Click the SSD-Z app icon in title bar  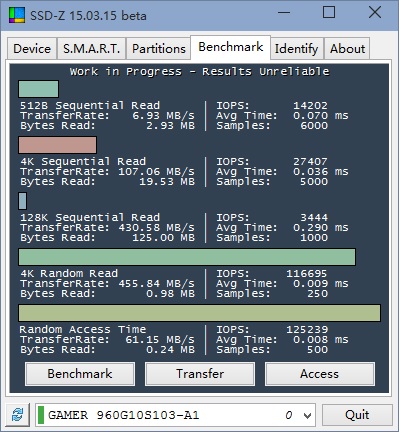click(17, 15)
